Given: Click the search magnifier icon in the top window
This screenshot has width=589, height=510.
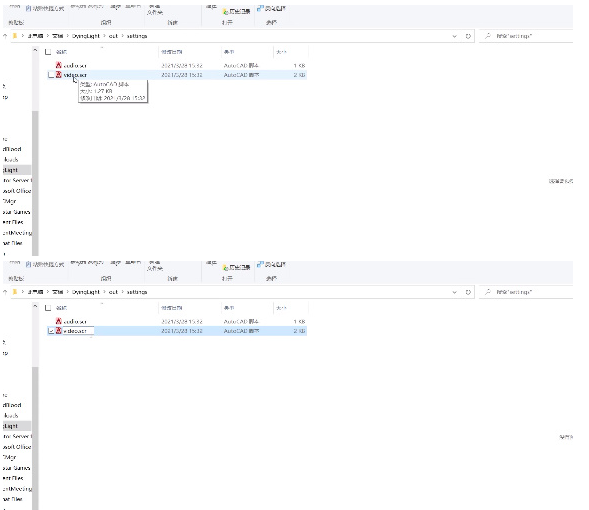Looking at the screenshot, I should click(488, 36).
